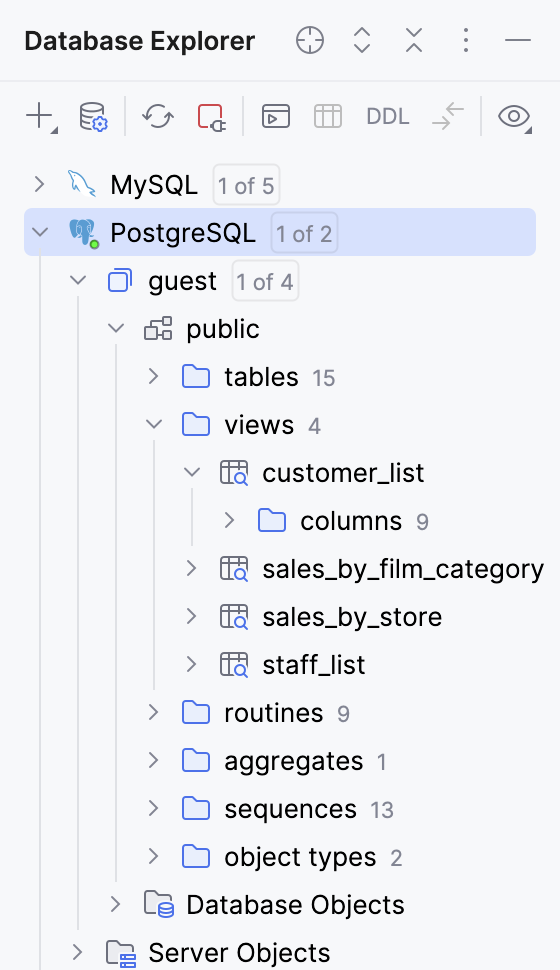
Task: Select the object types label
Action: click(x=300, y=858)
